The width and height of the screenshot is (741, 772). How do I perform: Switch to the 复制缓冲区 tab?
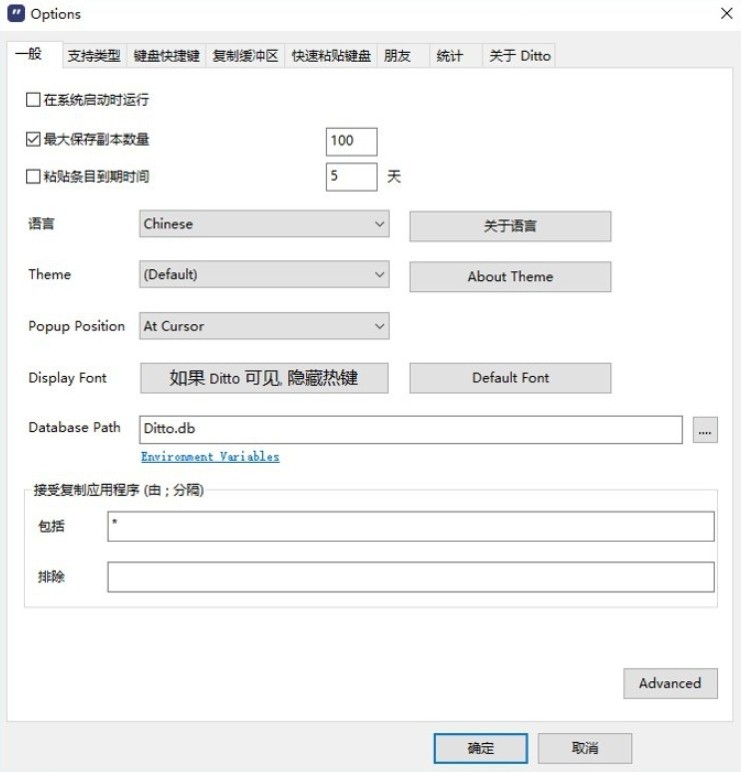tap(245, 56)
